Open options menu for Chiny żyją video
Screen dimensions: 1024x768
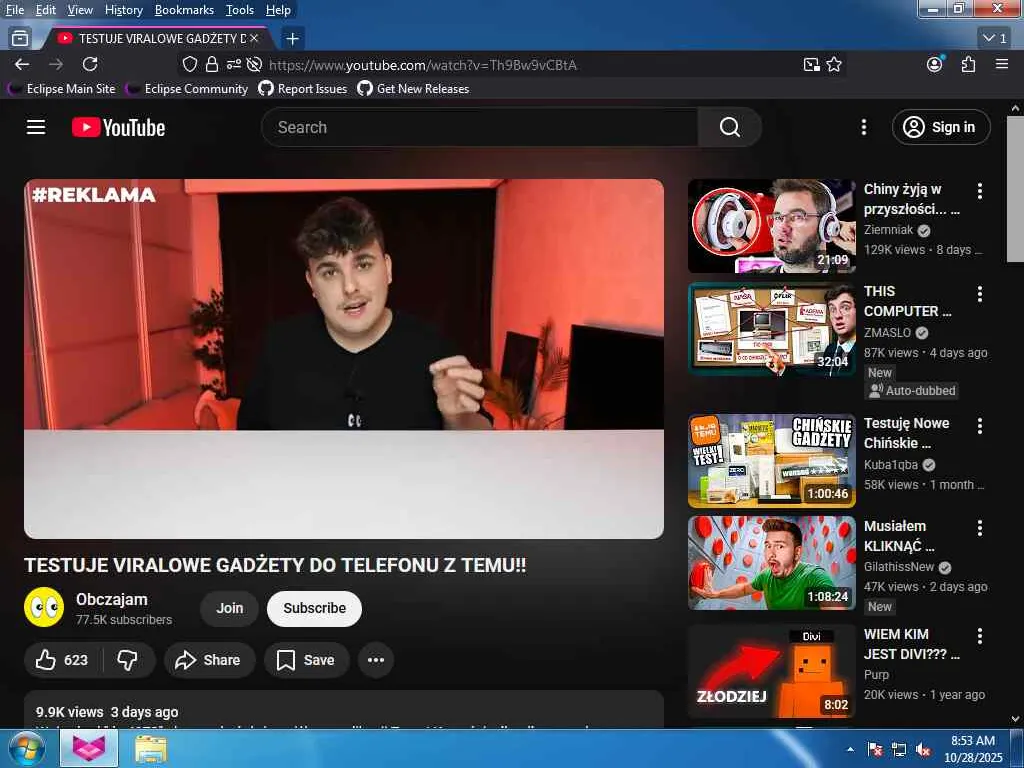980,191
